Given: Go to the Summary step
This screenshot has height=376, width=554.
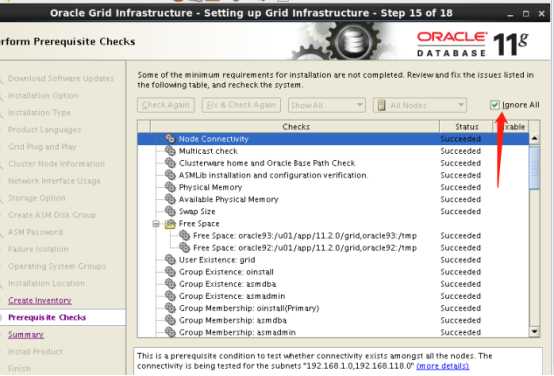Looking at the screenshot, I should pos(26,334).
